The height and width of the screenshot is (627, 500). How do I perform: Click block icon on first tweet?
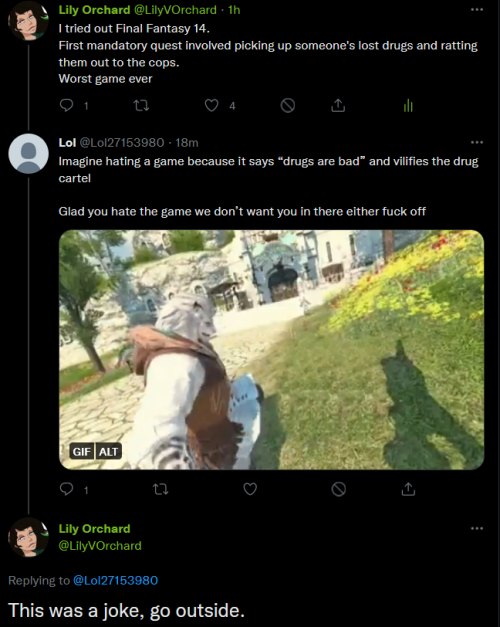pyautogui.click(x=288, y=106)
